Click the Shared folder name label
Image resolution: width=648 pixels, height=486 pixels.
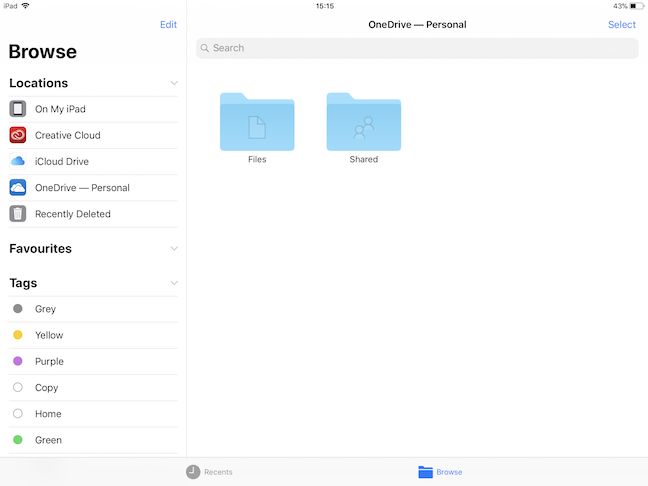(x=364, y=160)
